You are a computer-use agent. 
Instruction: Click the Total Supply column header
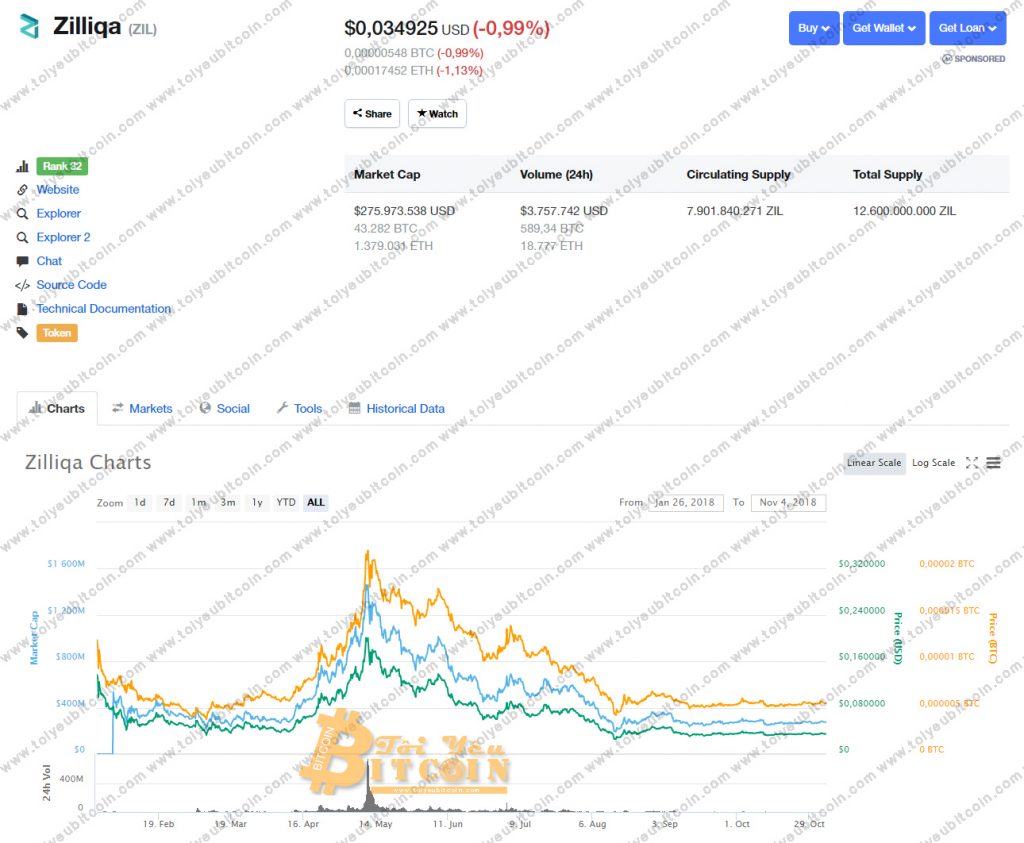click(888, 174)
